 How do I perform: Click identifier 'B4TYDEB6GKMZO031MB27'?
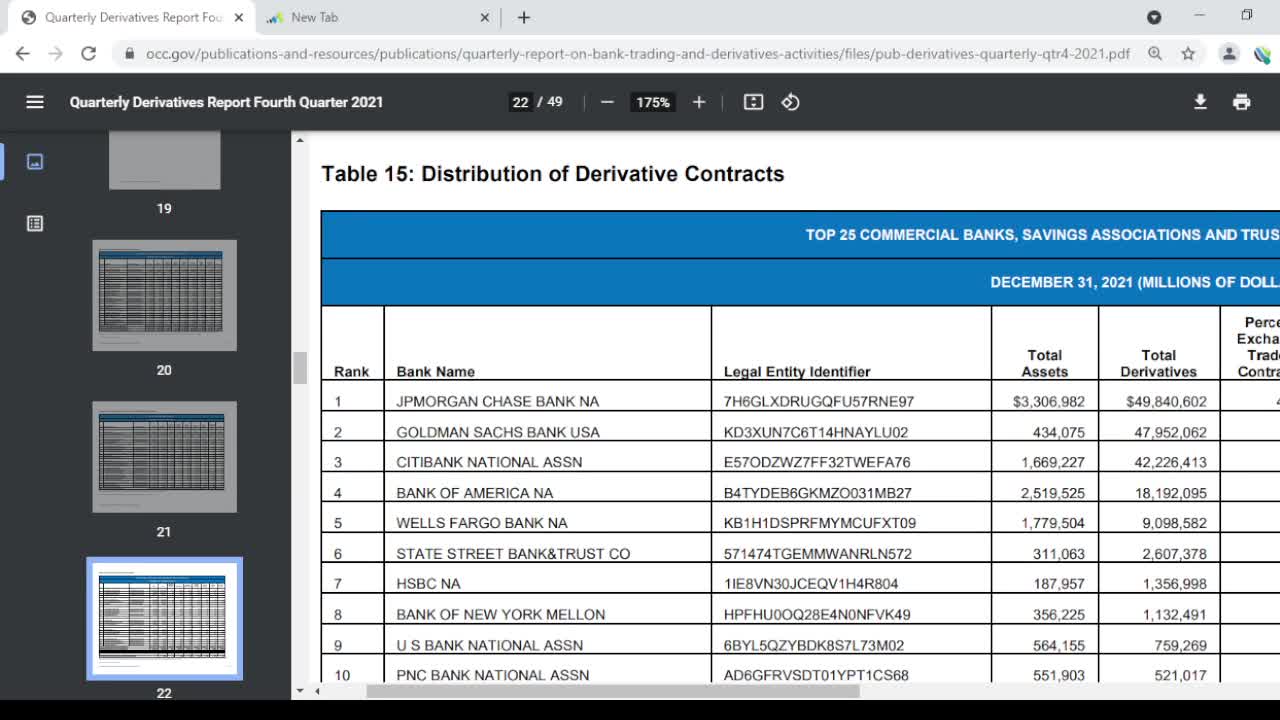818,493
